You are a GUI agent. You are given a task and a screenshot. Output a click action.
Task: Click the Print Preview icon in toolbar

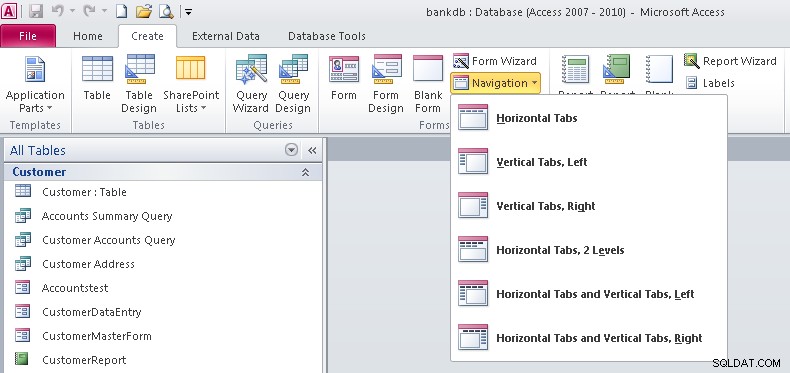166,11
